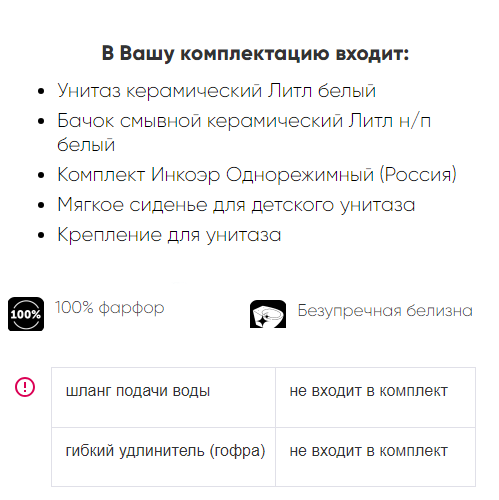
Task: Select 'Мягкое сиденье для детского унитаза' item
Action: click(236, 204)
